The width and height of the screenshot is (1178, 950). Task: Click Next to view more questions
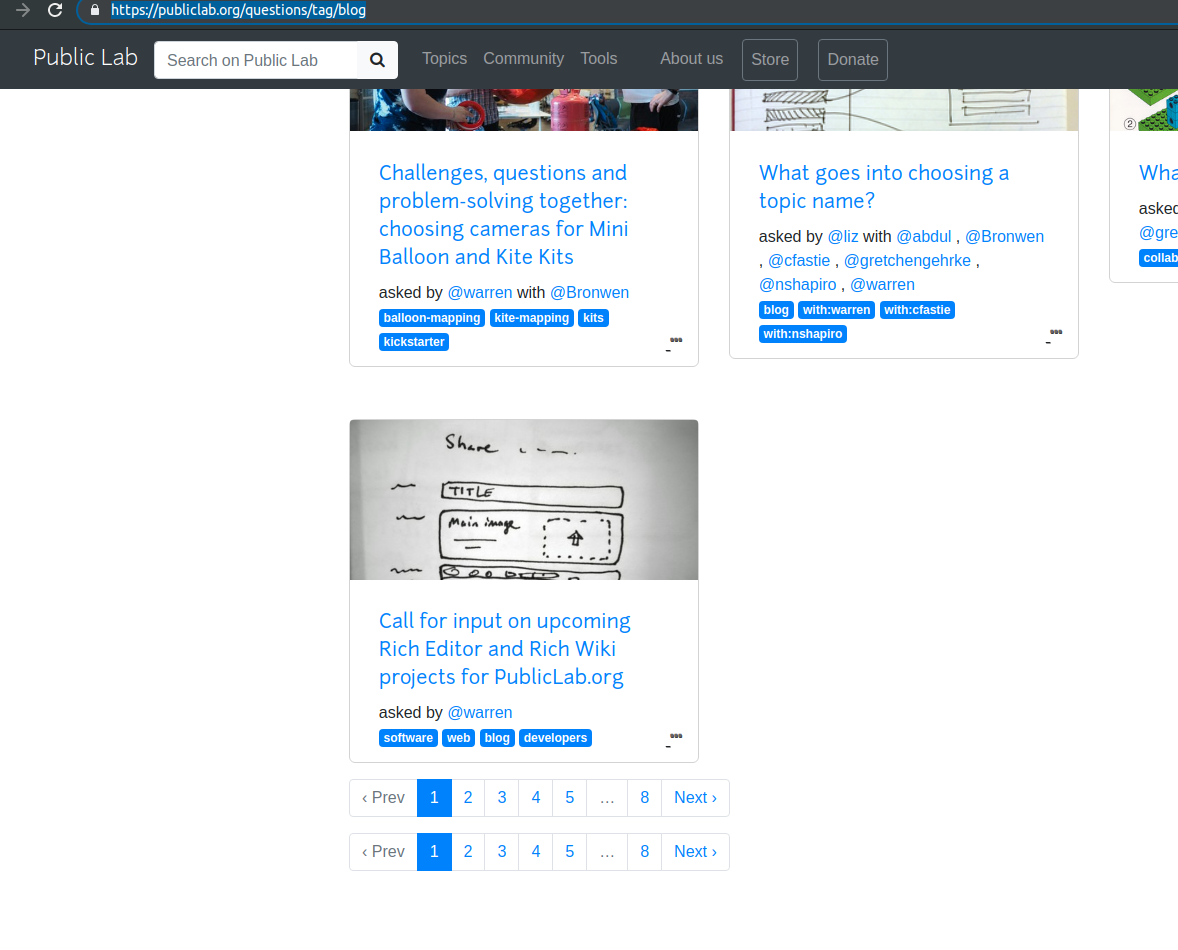pyautogui.click(x=695, y=797)
